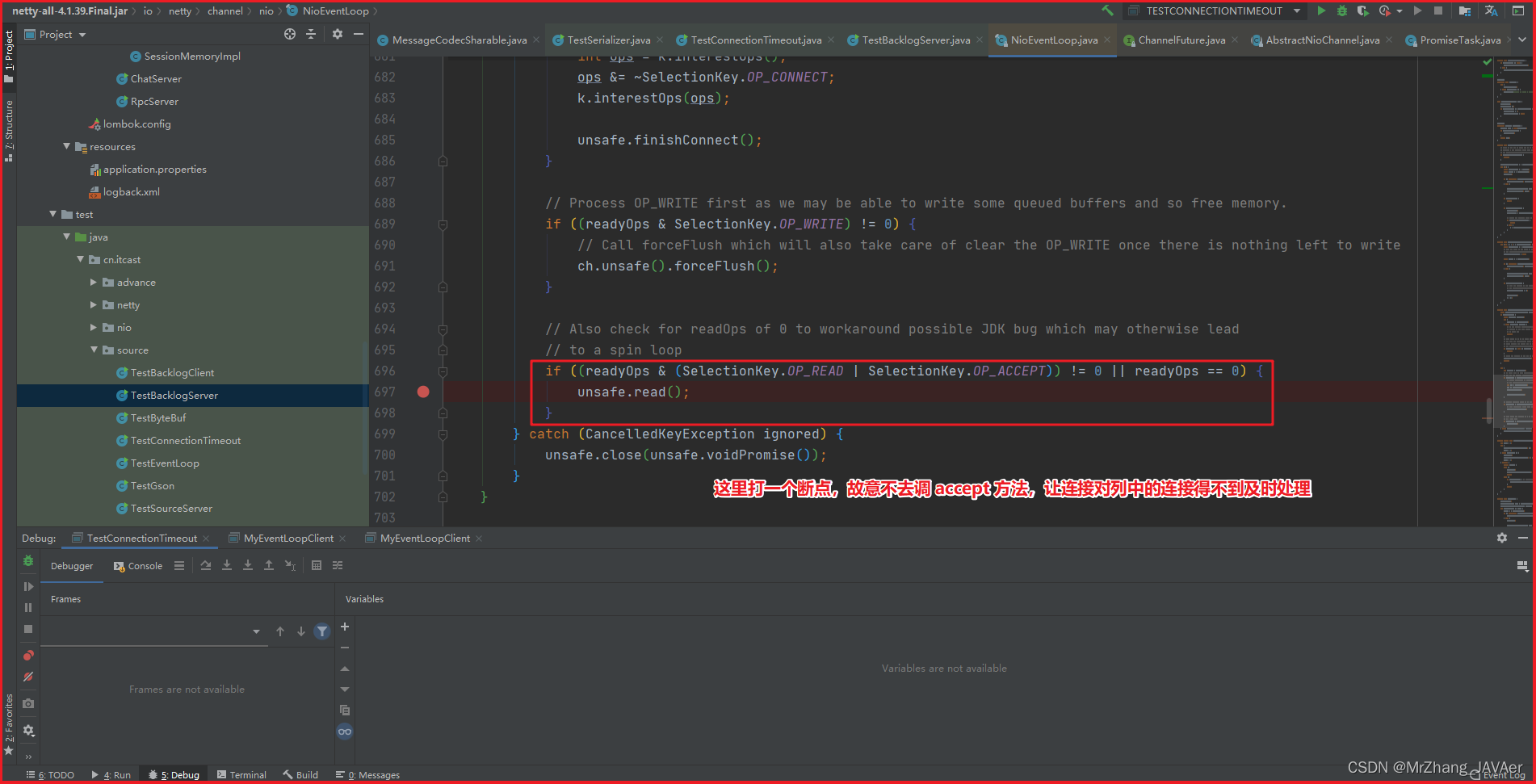Screen dimensions: 1536x784
Task: Select next frame down arrow
Action: pyautogui.click(x=301, y=631)
